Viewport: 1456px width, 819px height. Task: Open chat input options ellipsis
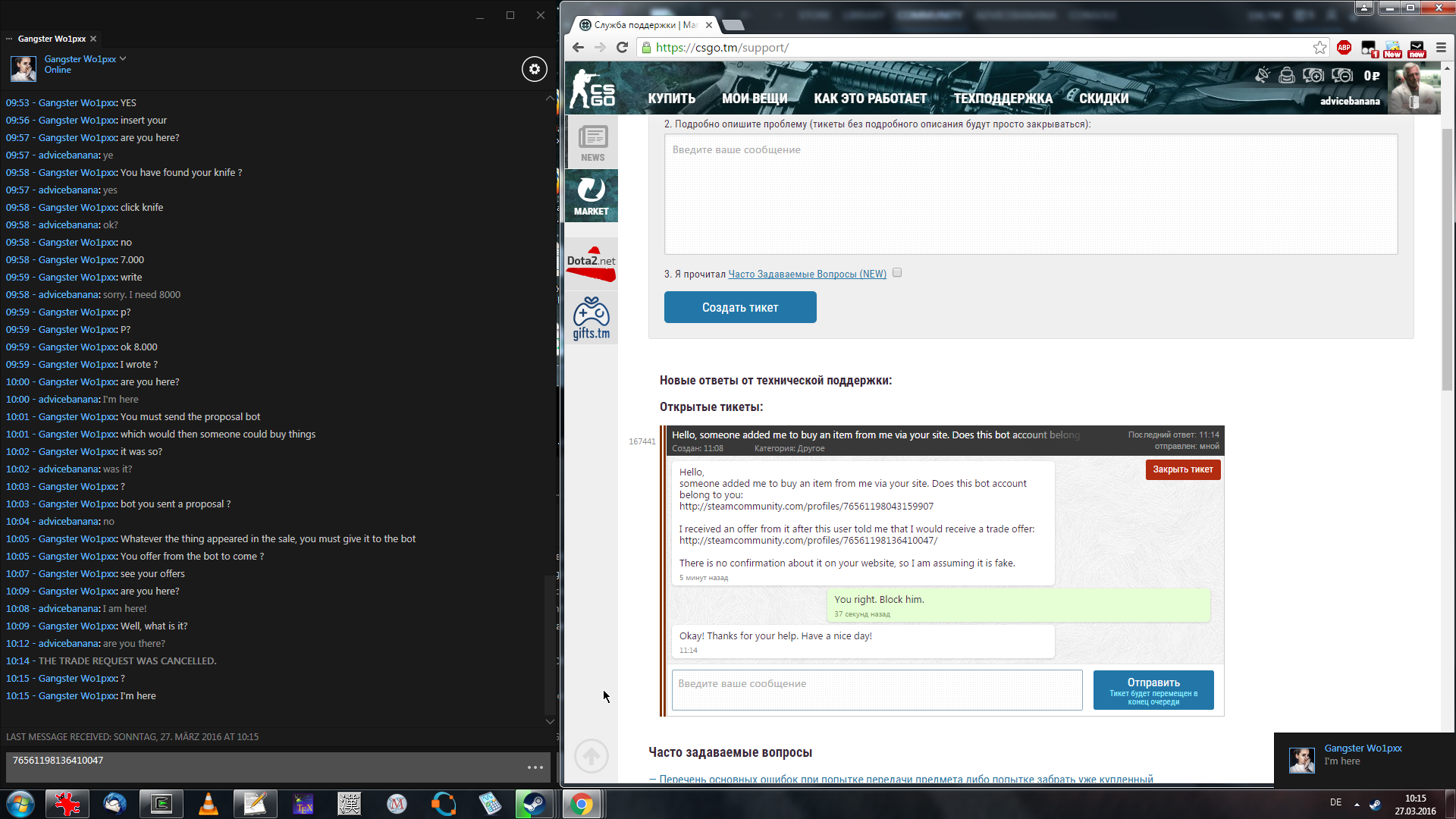(x=535, y=767)
